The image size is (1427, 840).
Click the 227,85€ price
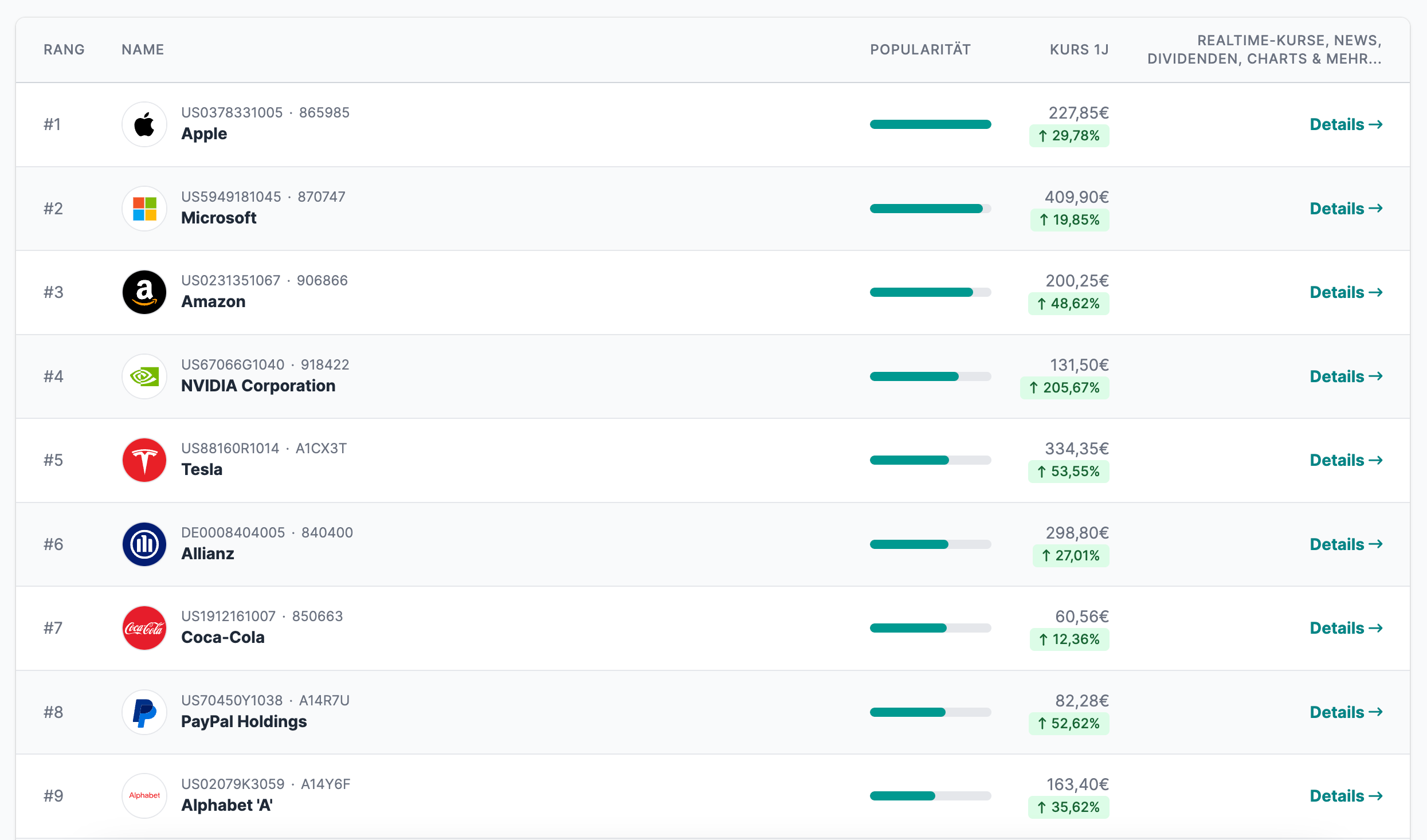(1079, 113)
